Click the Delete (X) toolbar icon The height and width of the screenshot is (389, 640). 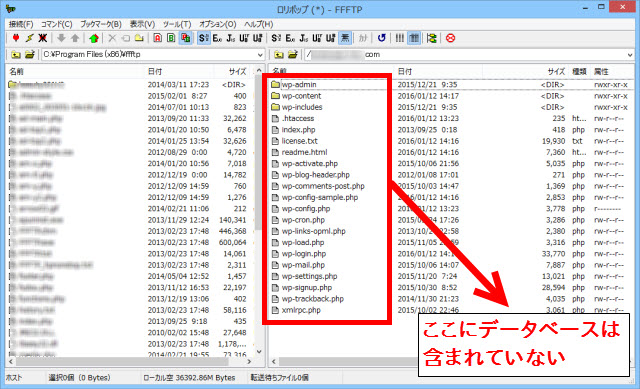(112, 38)
